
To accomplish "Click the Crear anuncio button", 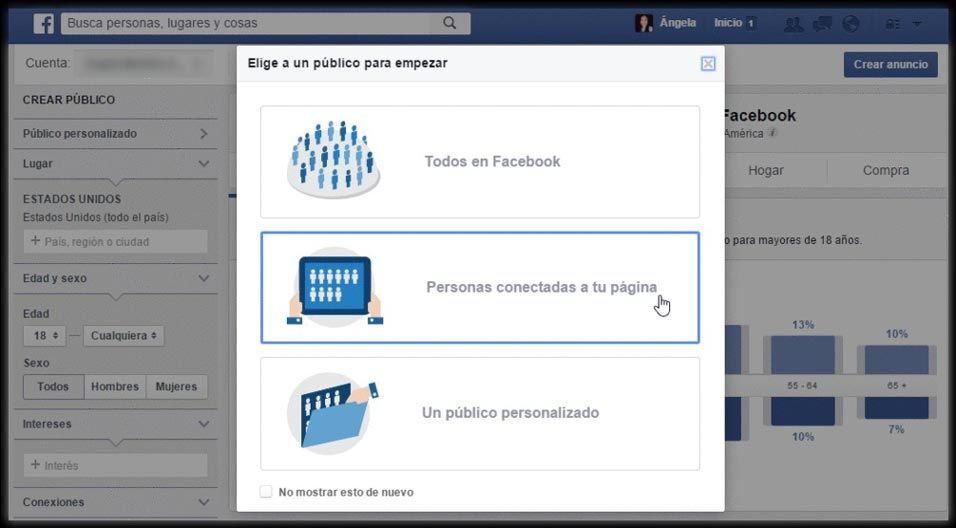I will click(890, 65).
